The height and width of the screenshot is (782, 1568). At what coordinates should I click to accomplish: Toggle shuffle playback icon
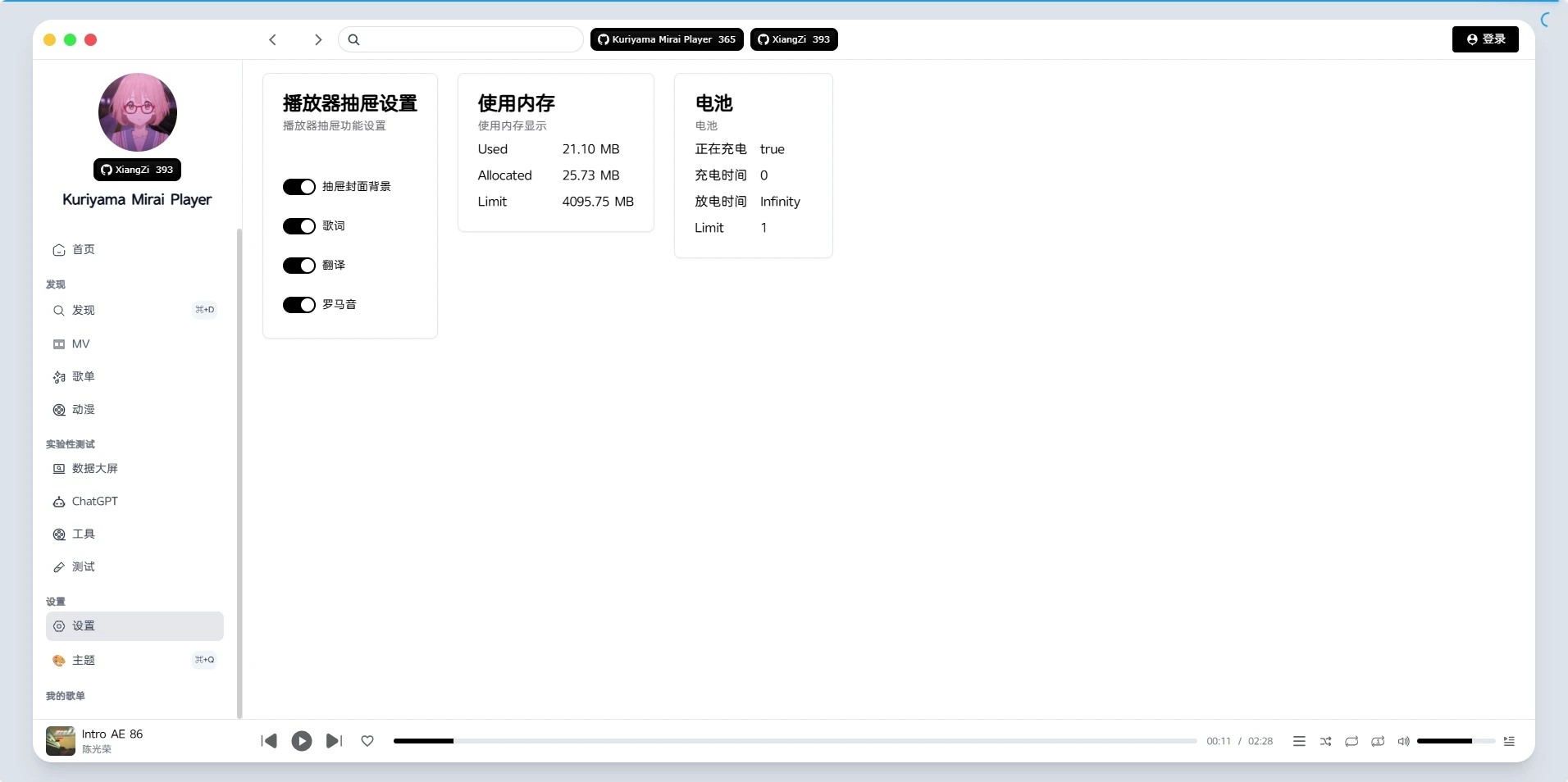point(1325,741)
